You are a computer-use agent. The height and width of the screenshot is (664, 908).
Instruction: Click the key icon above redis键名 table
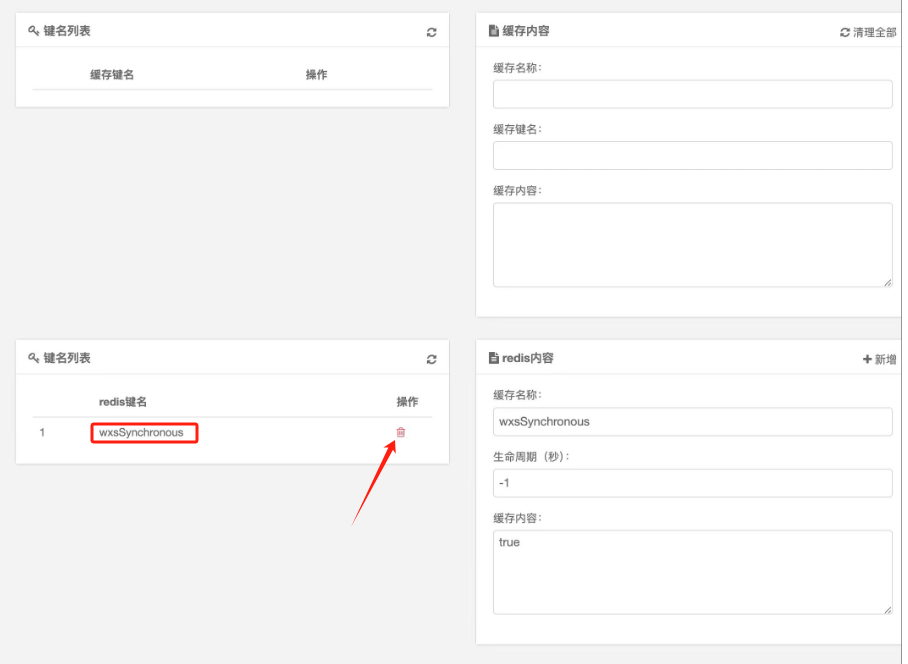pyautogui.click(x=34, y=358)
